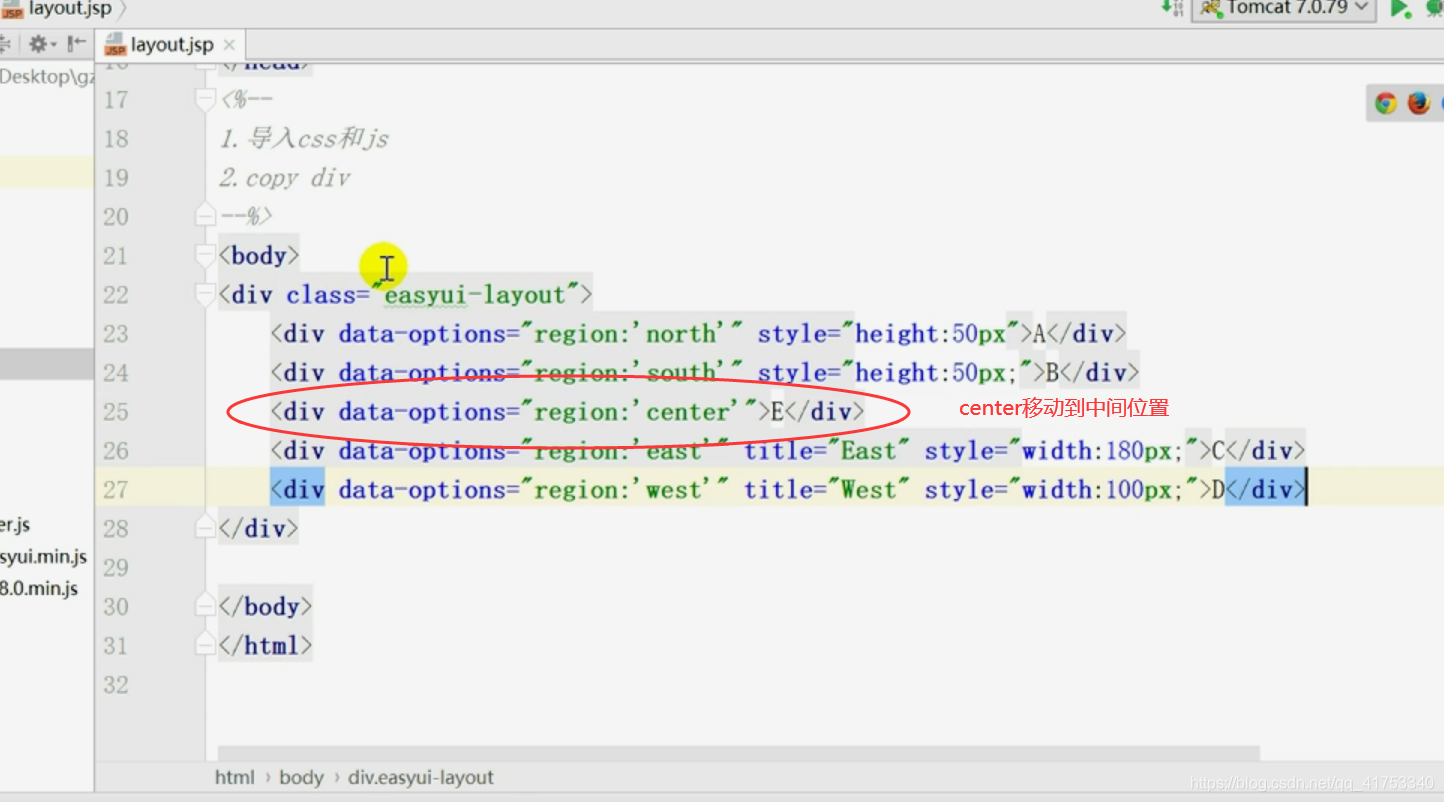Screen dimensions: 1444x802
Task: Click the "easyui-layout" class value
Action: point(475,295)
